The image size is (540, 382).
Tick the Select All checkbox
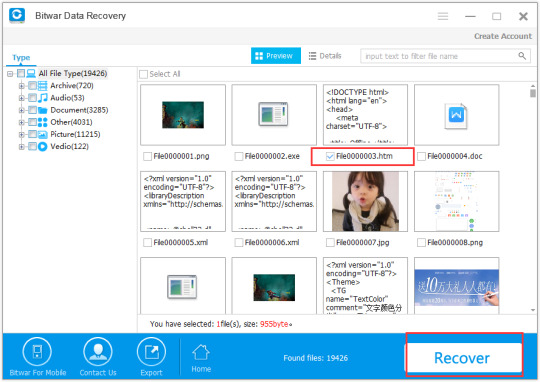point(144,74)
